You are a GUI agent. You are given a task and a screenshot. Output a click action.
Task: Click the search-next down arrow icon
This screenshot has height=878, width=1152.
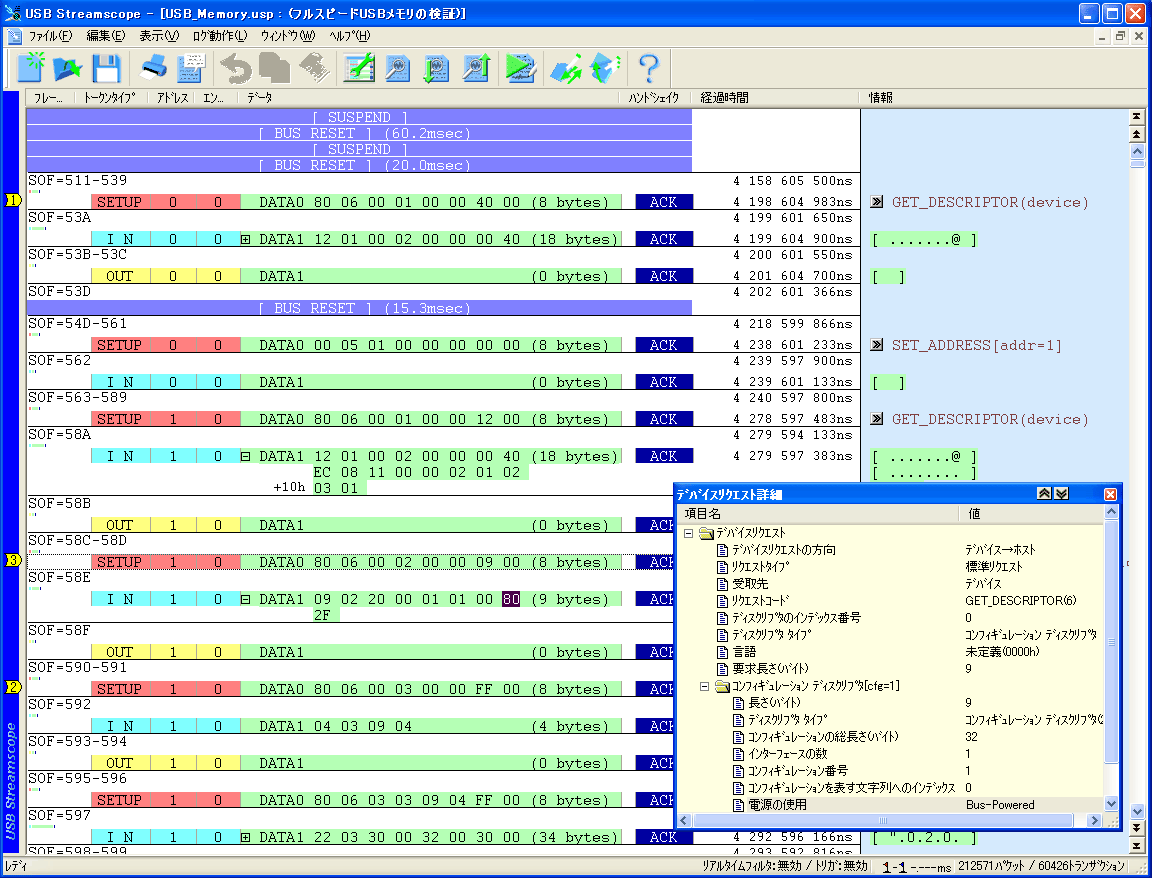pyautogui.click(x=436, y=68)
